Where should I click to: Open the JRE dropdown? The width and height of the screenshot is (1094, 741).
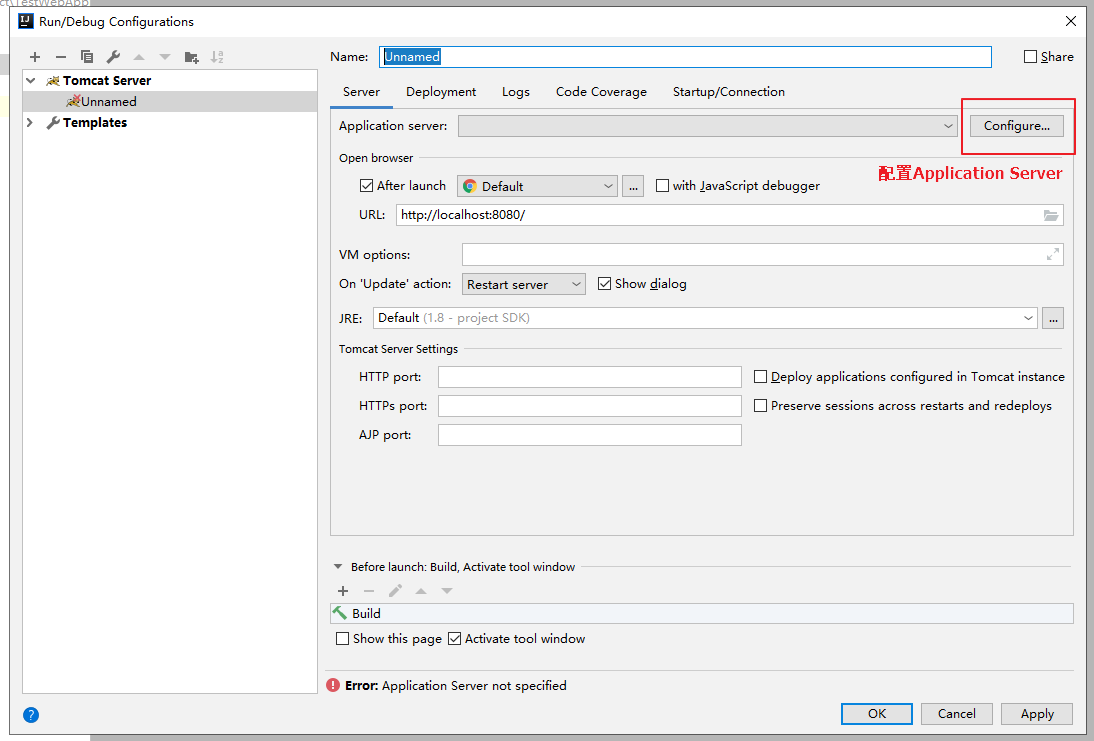(705, 318)
